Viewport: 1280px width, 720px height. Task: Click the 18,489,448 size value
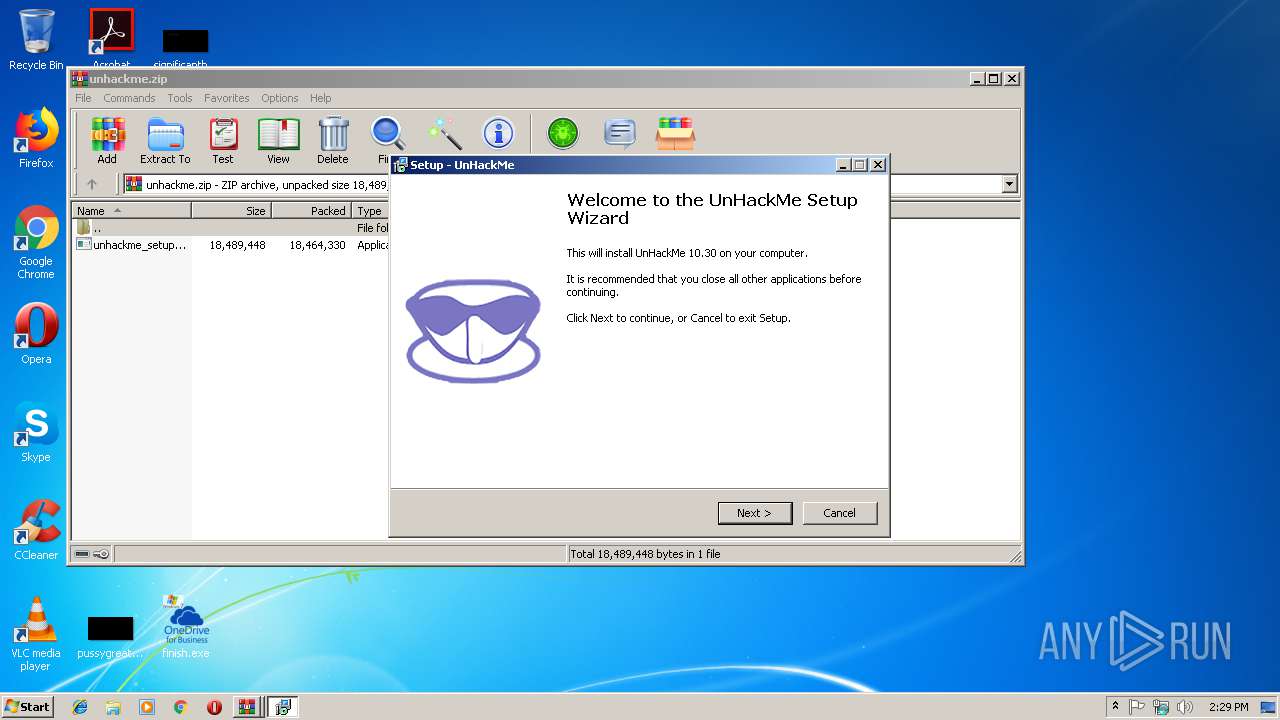tap(237, 245)
